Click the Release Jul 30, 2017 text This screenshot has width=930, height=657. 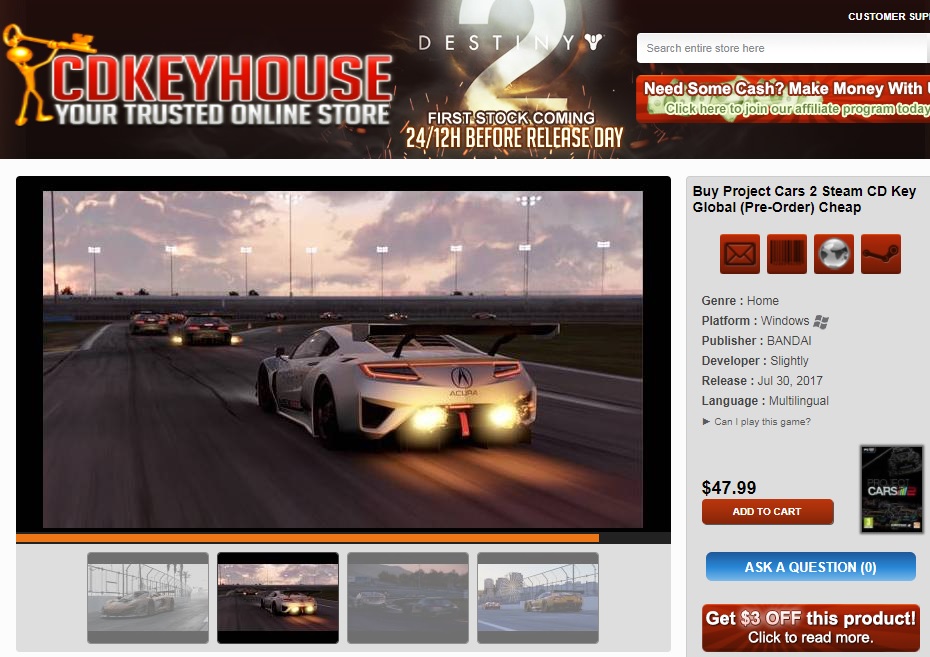click(x=762, y=381)
